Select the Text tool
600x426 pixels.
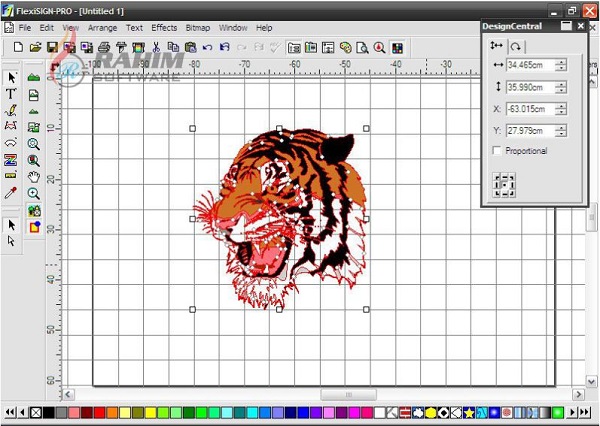(x=11, y=94)
